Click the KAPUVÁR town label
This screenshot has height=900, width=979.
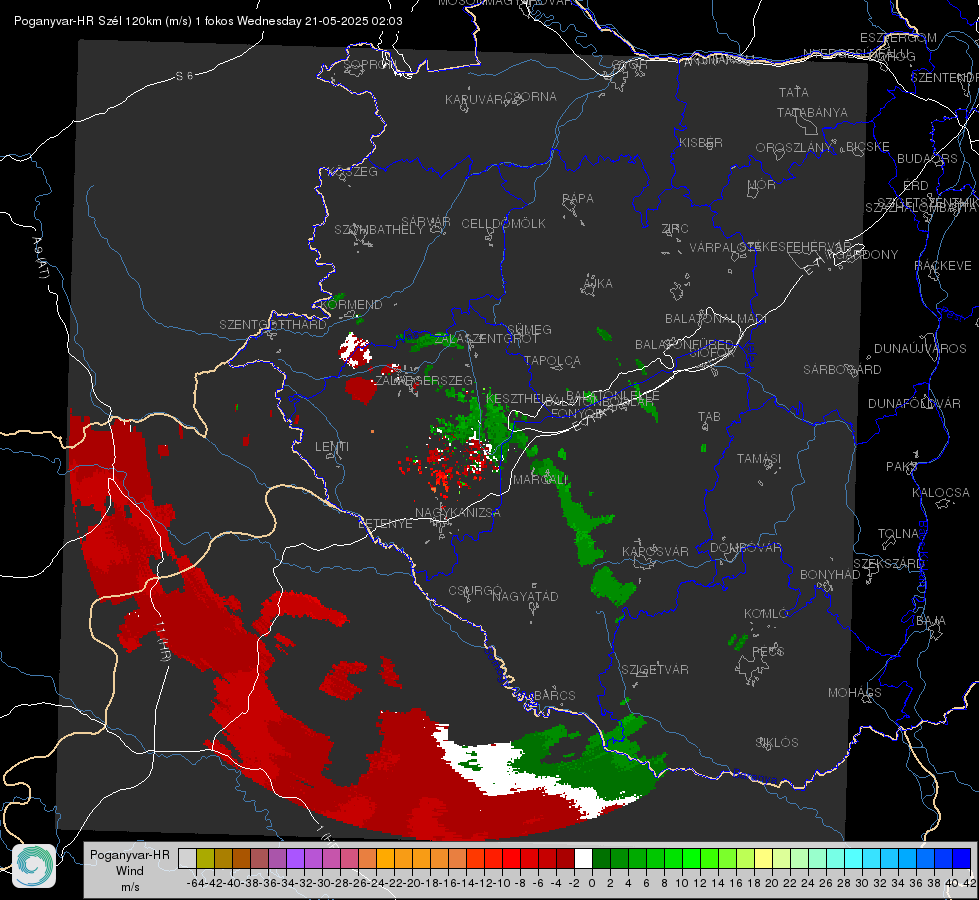[474, 100]
